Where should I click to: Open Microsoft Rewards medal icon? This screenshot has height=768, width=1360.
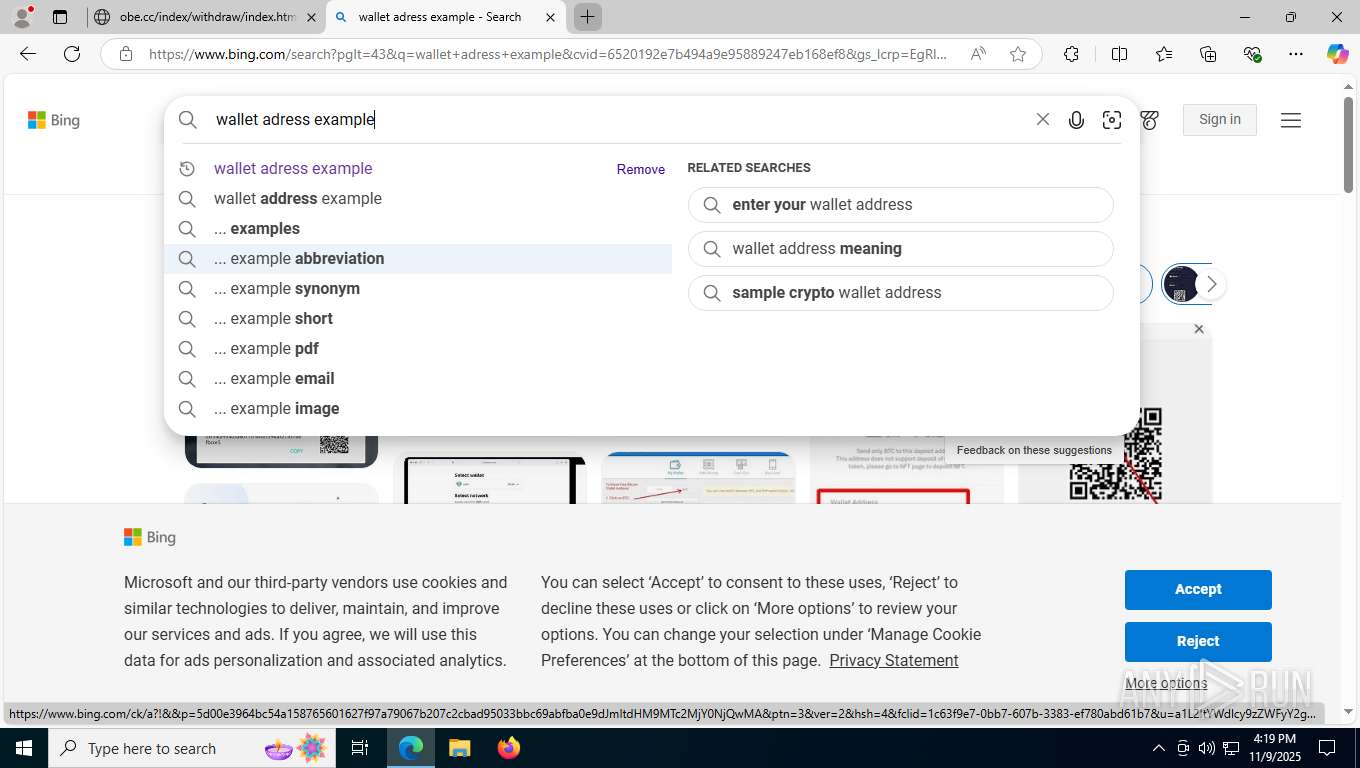coord(1150,120)
